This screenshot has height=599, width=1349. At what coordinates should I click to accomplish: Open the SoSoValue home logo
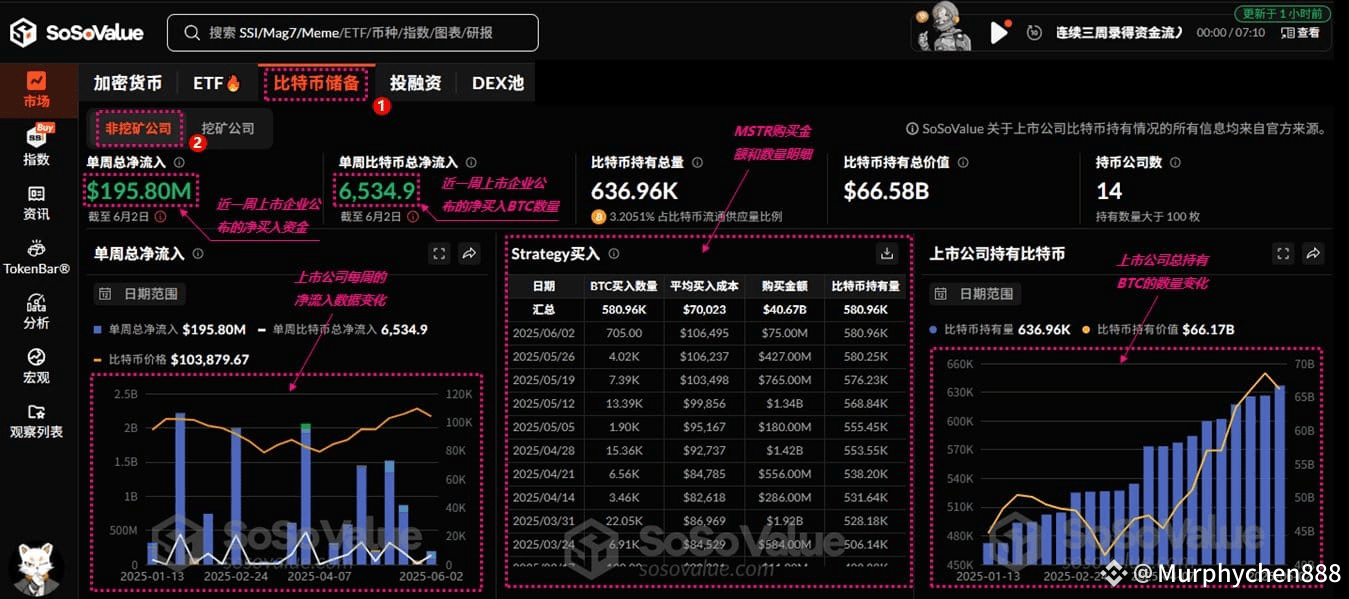[77, 33]
